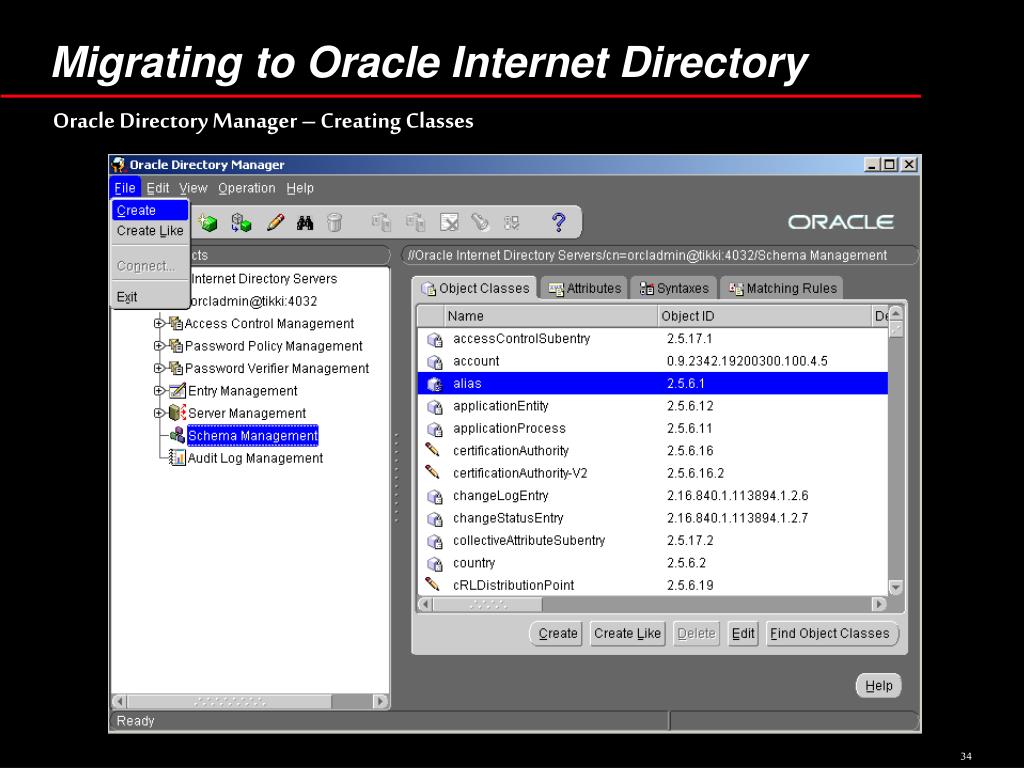Image resolution: width=1024 pixels, height=768 pixels.
Task: Select the changeStatusEntry row
Action: 653,518
